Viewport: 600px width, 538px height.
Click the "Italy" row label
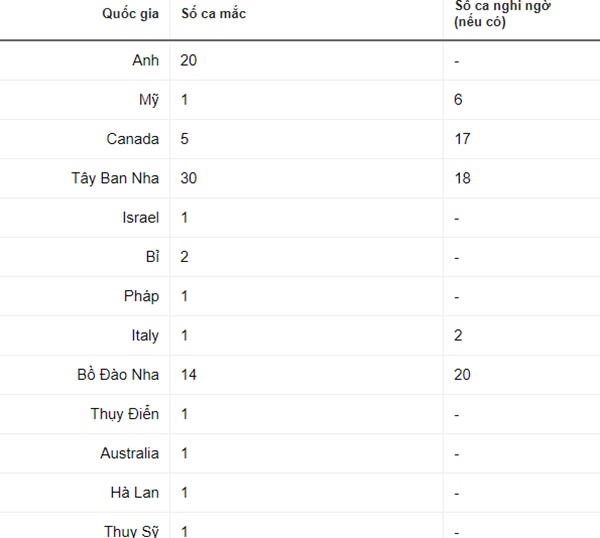tap(144, 335)
